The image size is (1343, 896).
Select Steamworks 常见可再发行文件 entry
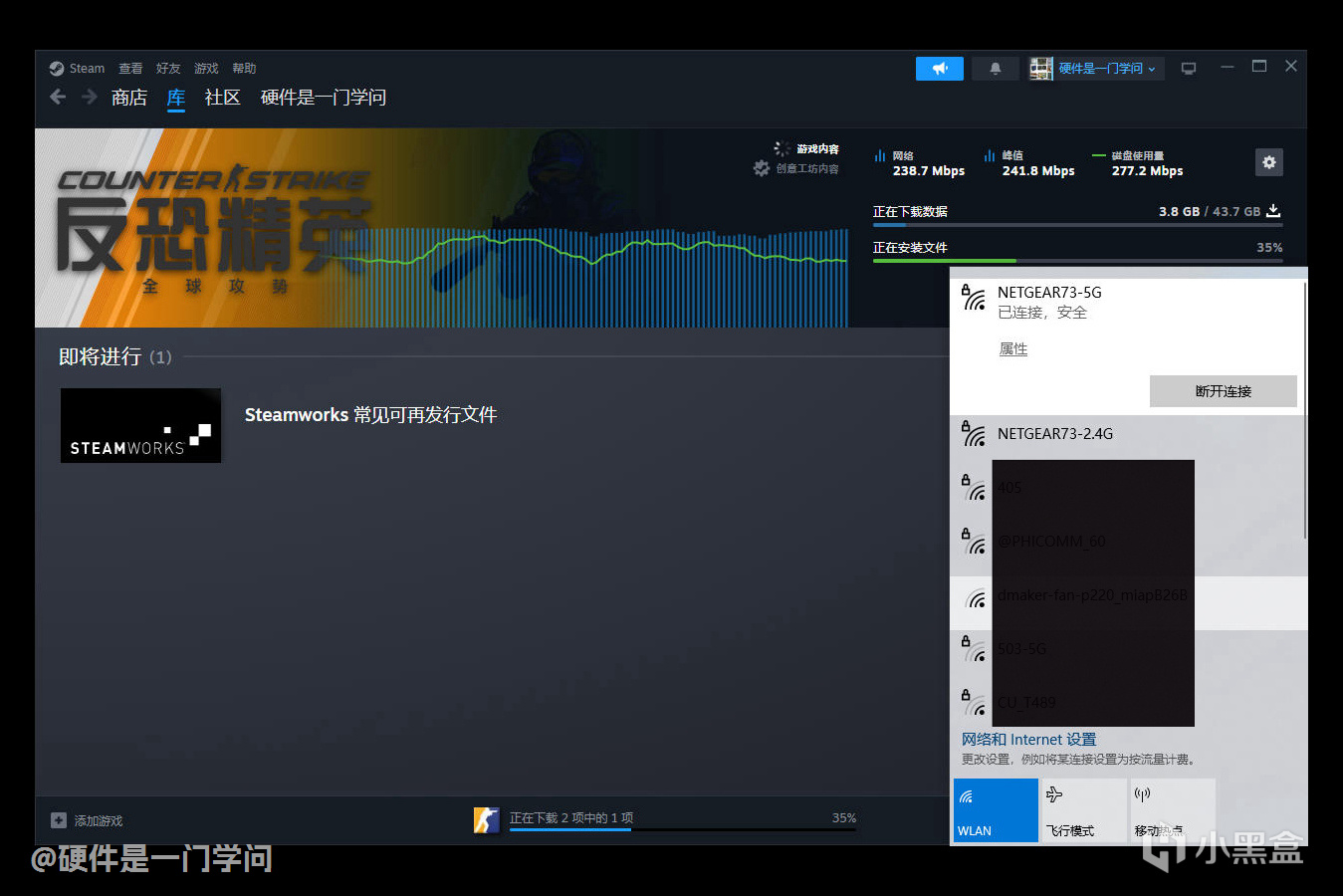coord(370,415)
